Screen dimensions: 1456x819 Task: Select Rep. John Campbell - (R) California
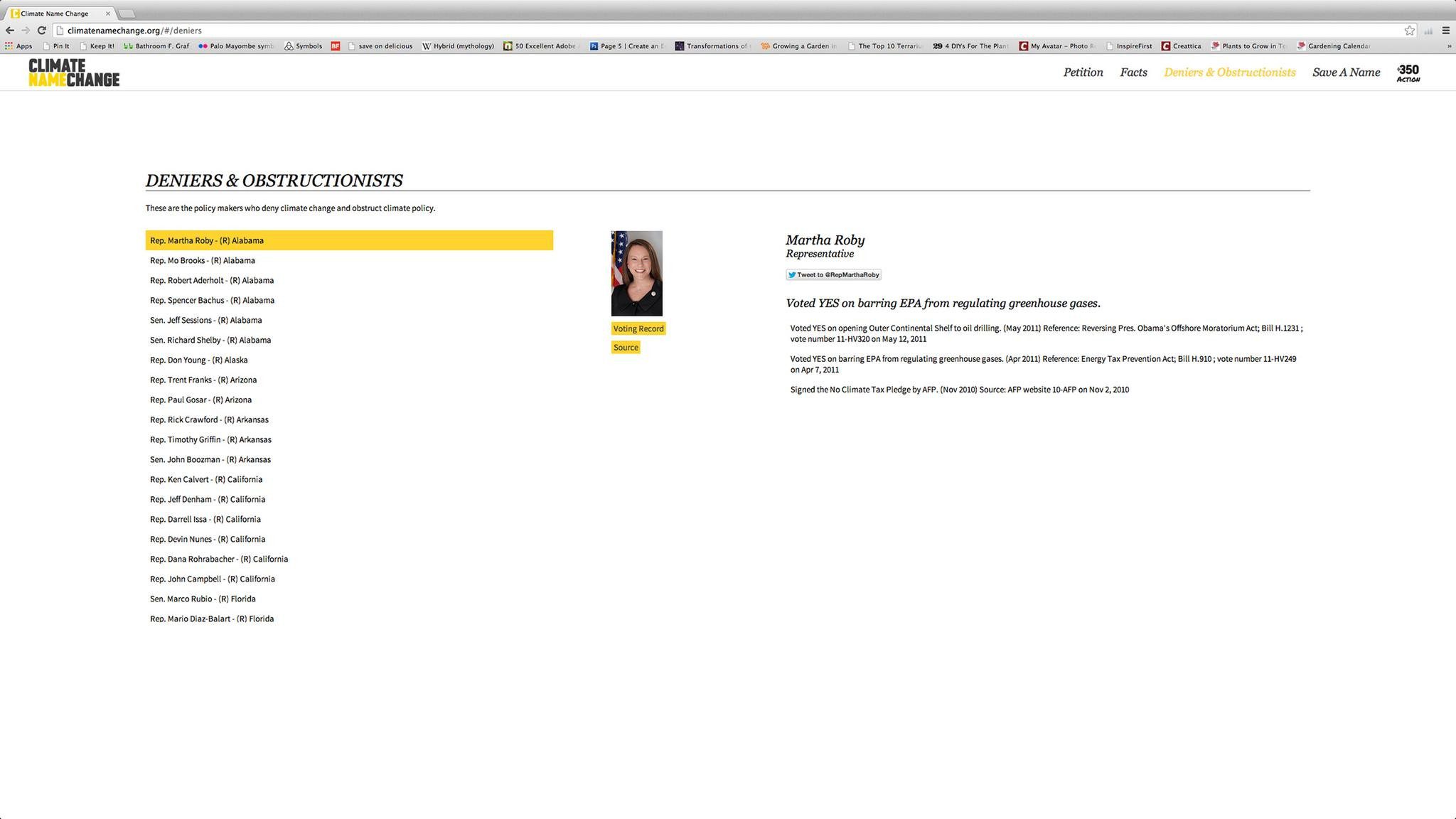pos(349,579)
